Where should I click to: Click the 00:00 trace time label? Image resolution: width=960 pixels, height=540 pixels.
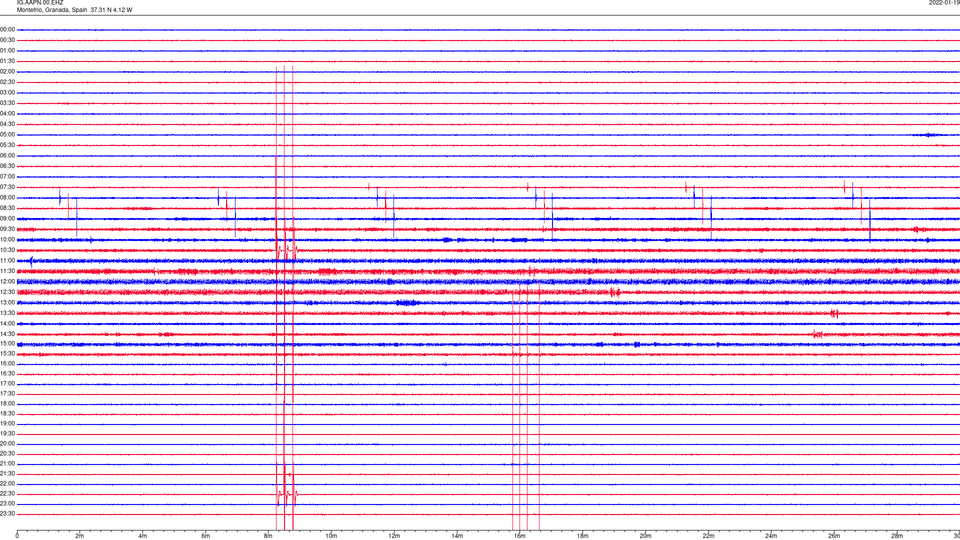click(8, 29)
